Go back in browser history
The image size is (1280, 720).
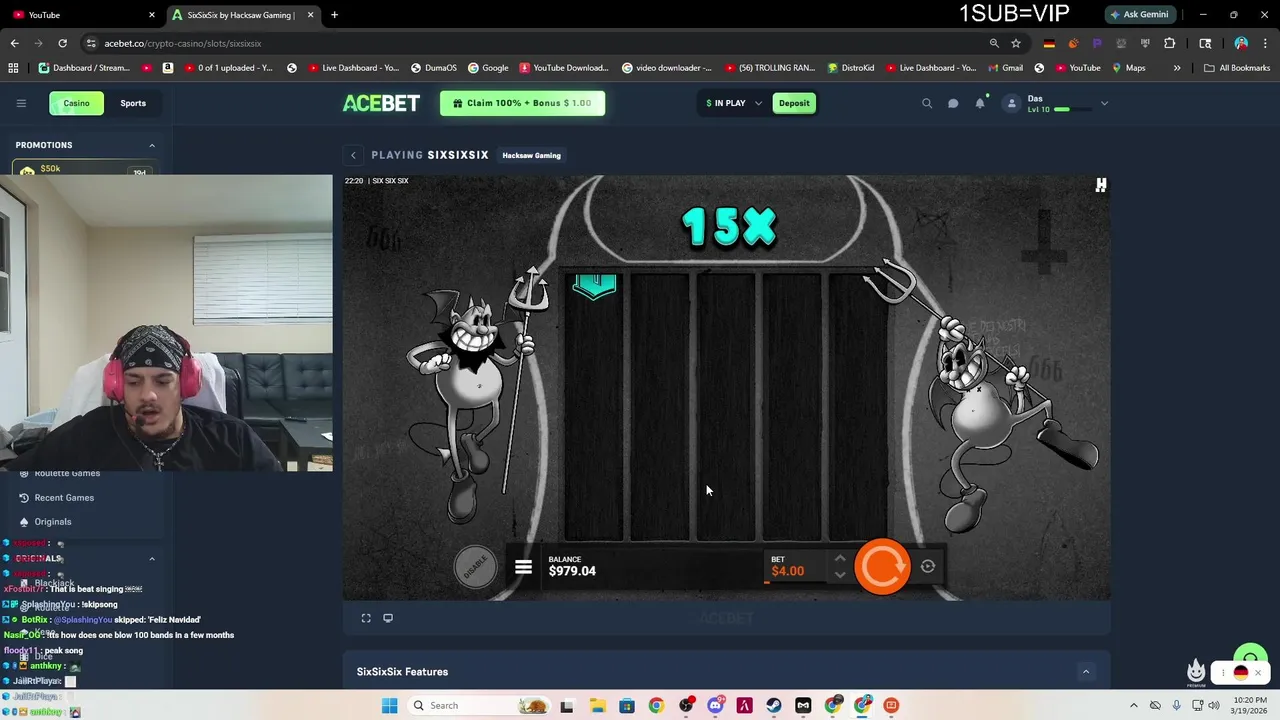tap(14, 43)
